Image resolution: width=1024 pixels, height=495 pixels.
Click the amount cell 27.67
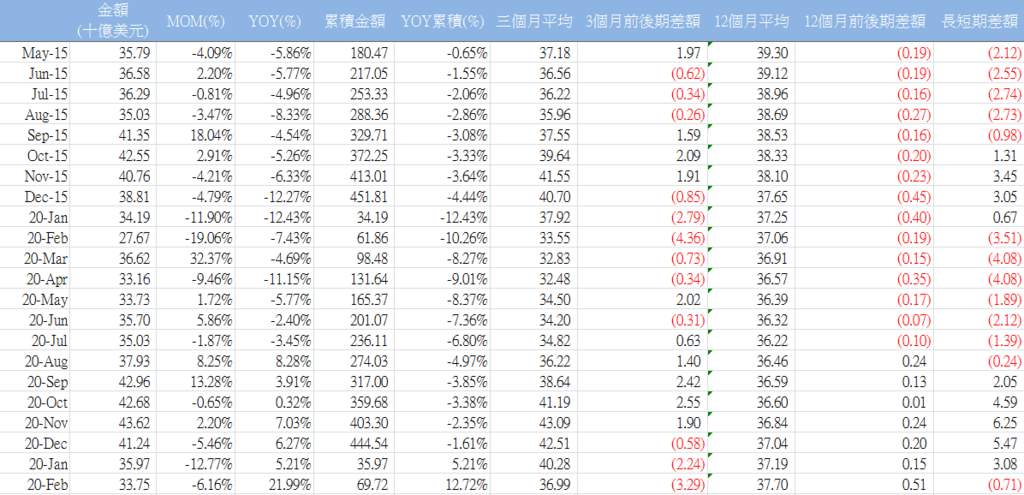(135, 238)
